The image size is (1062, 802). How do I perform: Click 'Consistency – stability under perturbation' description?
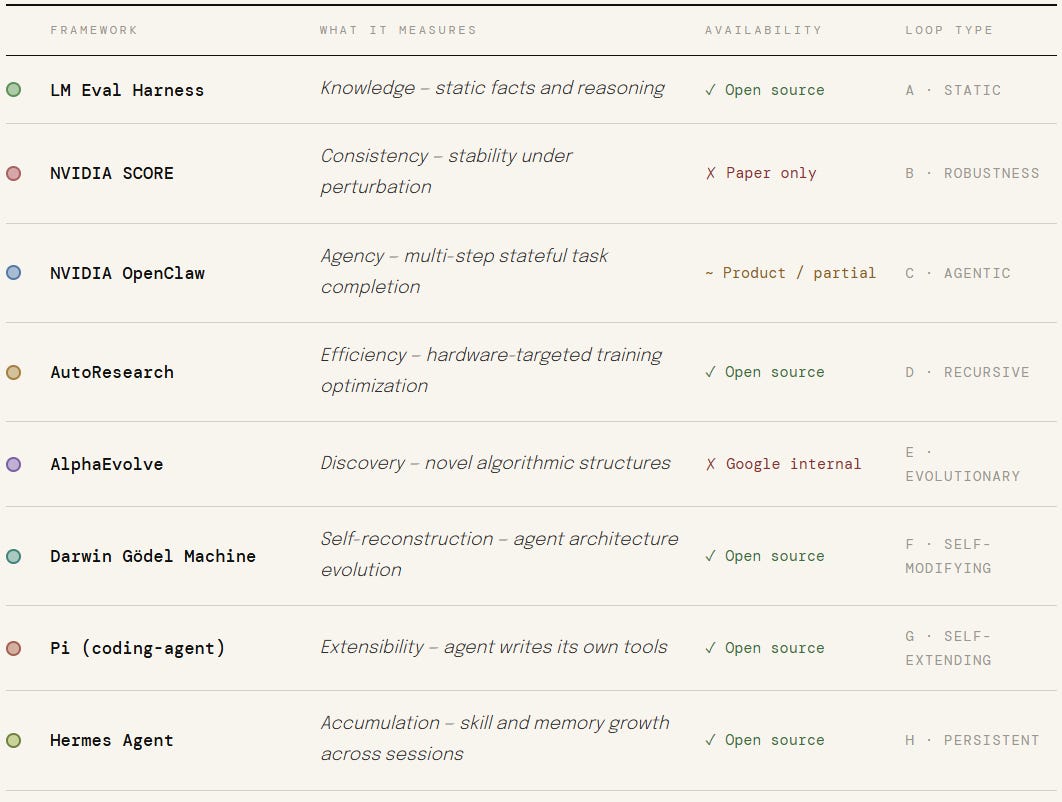[446, 171]
